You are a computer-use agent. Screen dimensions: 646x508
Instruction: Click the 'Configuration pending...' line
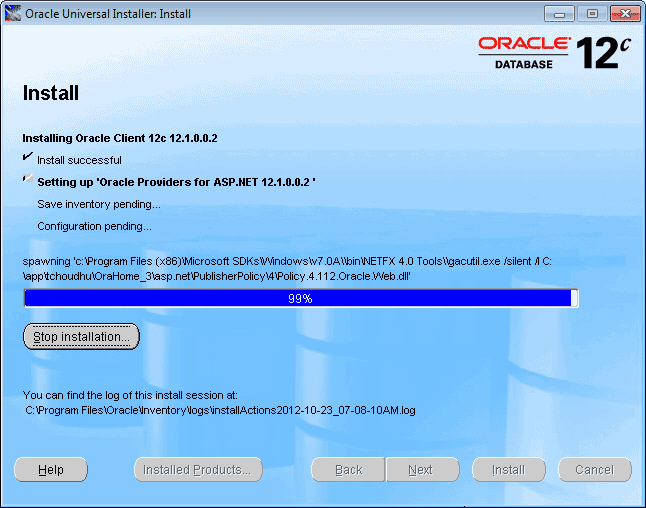(94, 226)
